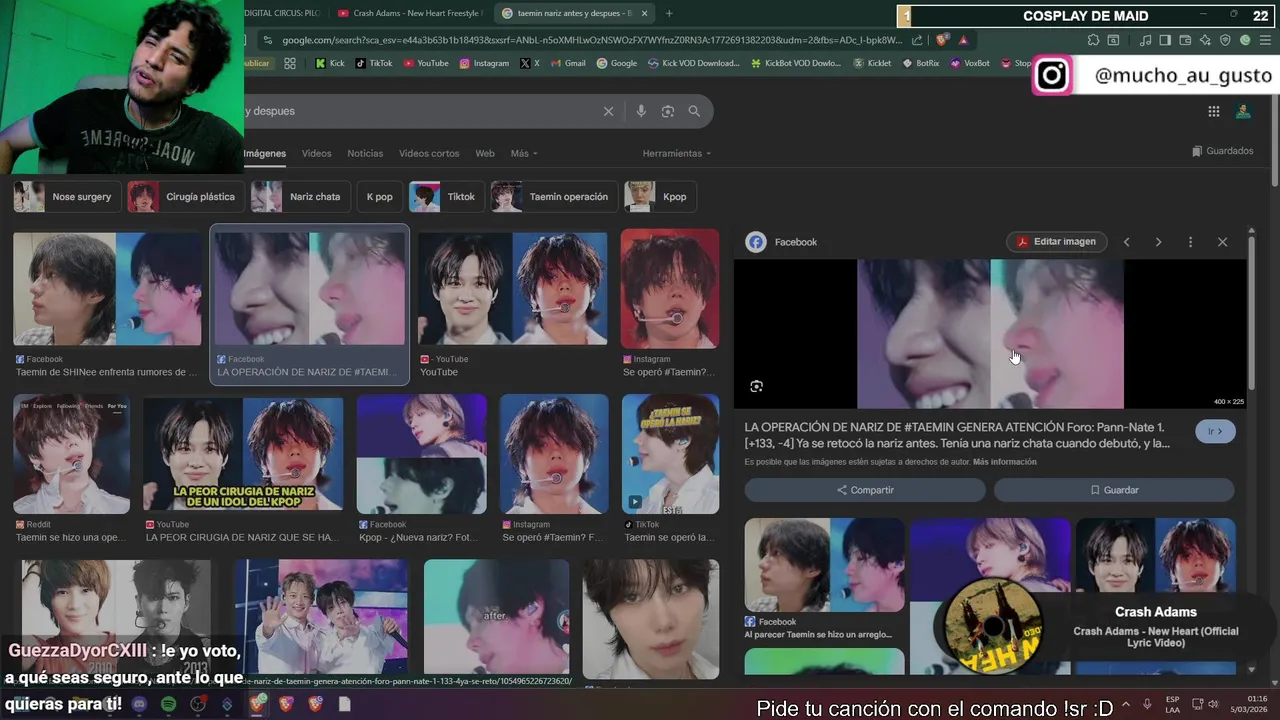Select the Taemin operación filter chip

pos(553,197)
